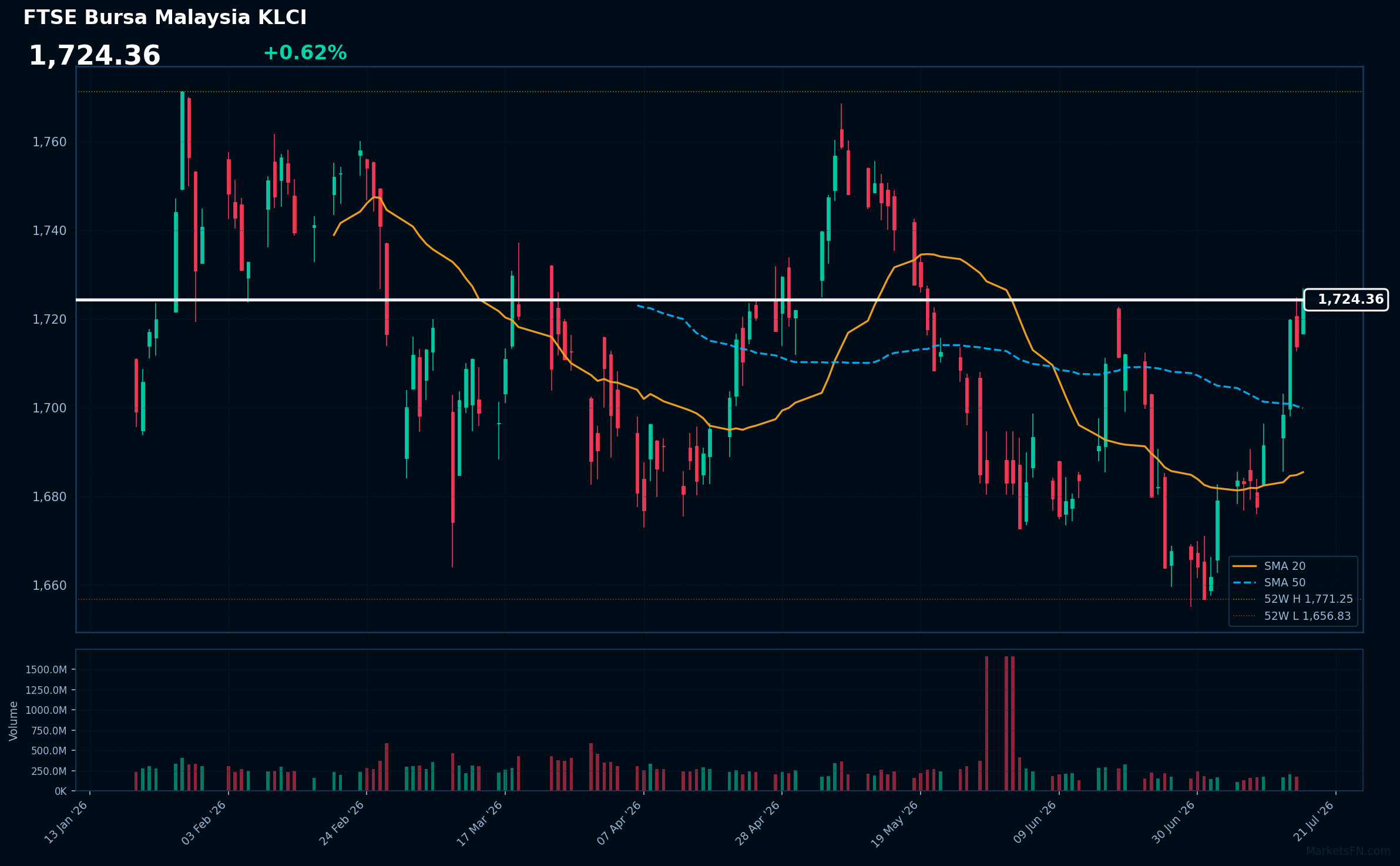Screen dimensions: 1400x866
Task: Click the rotated "Volume" axis title
Action: [x=14, y=721]
